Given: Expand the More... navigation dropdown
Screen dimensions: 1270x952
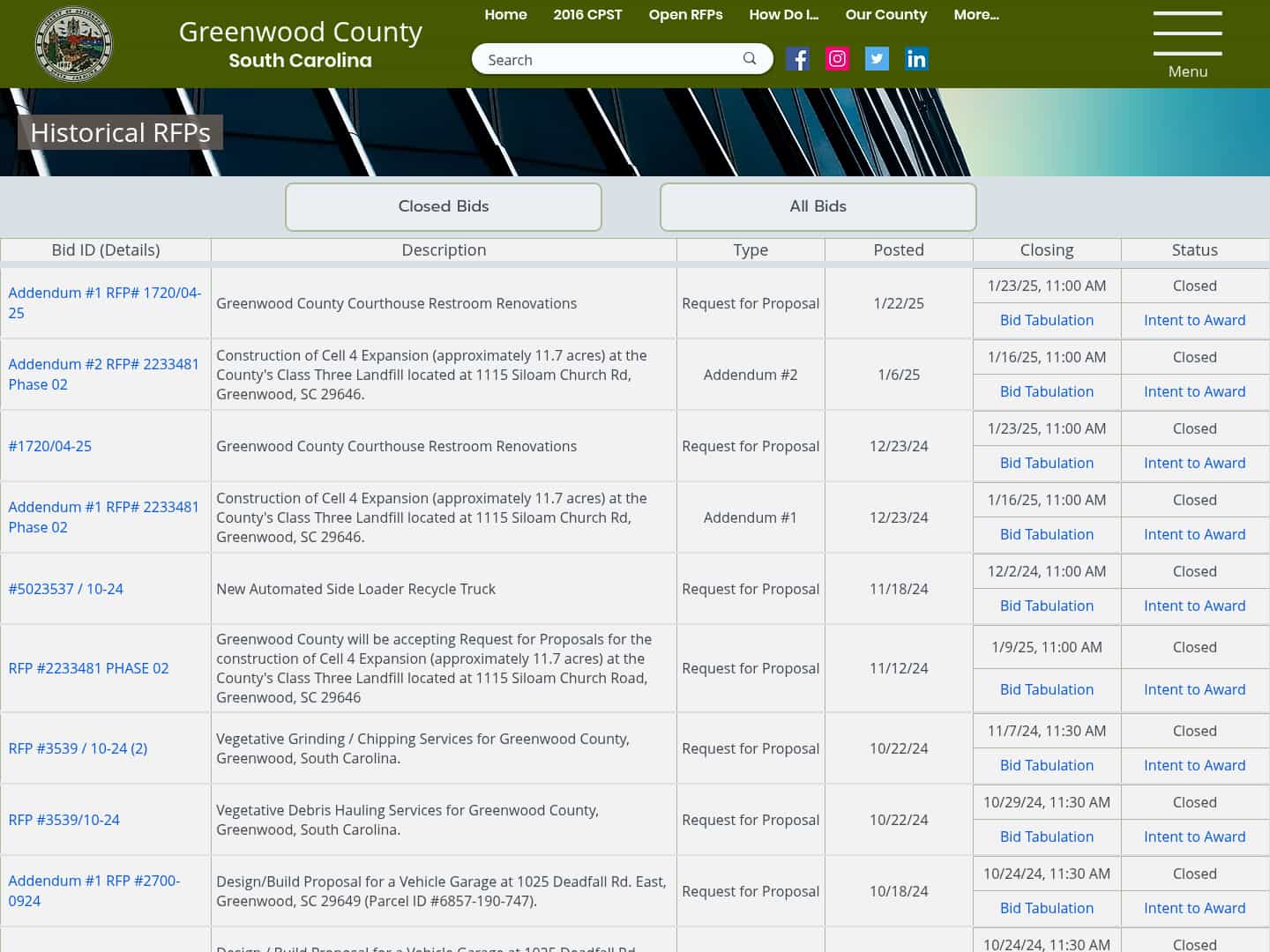Looking at the screenshot, I should coord(976,14).
